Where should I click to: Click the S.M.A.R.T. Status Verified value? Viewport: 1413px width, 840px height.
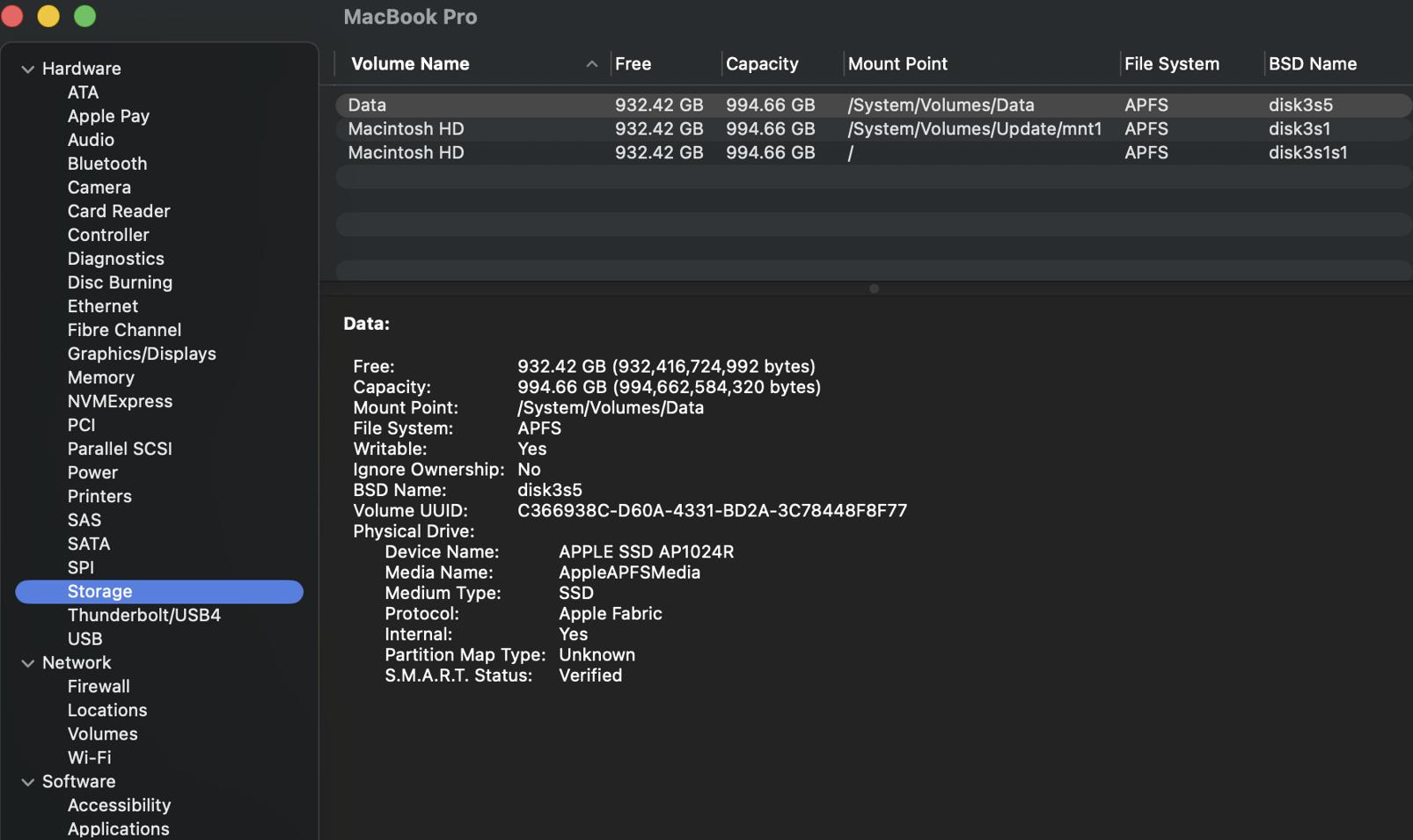(590, 676)
